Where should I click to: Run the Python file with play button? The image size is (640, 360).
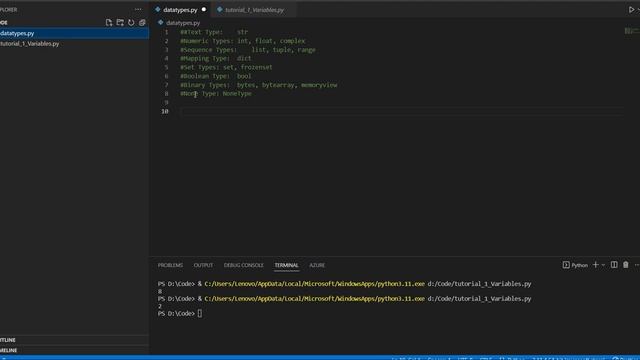[631, 9]
